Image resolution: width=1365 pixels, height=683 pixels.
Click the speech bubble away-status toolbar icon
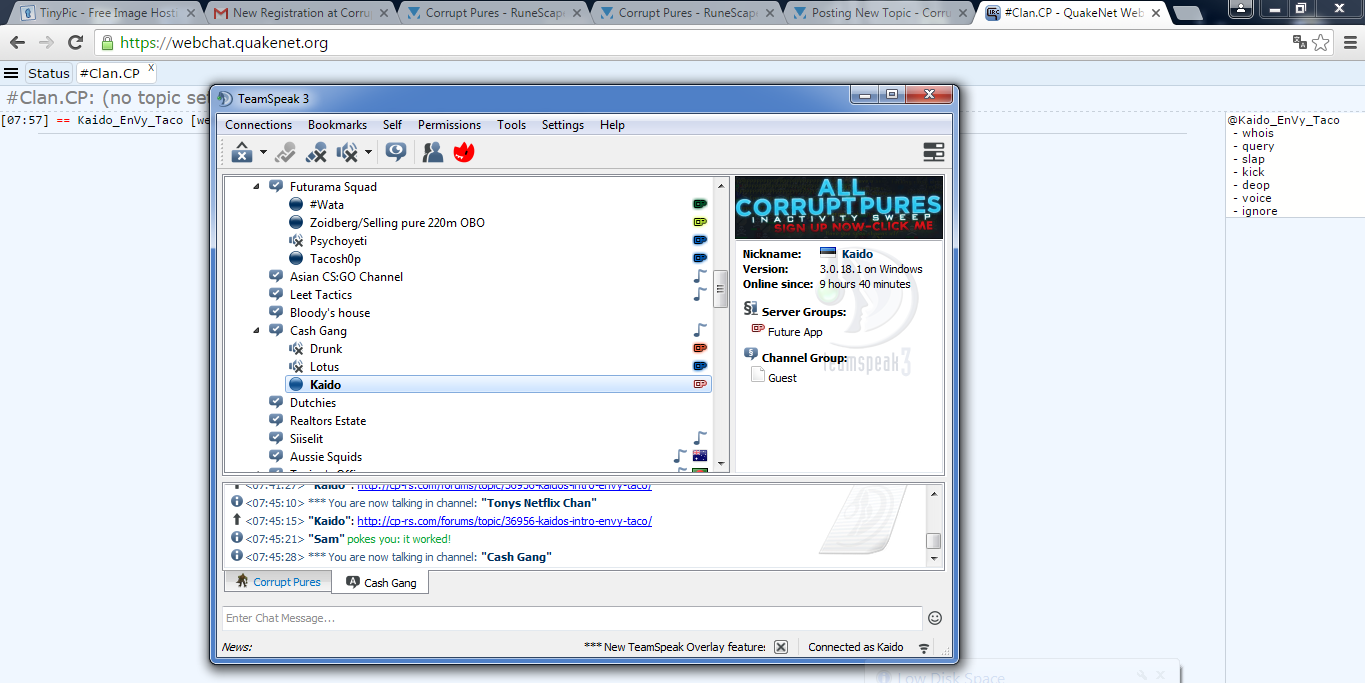(x=396, y=152)
